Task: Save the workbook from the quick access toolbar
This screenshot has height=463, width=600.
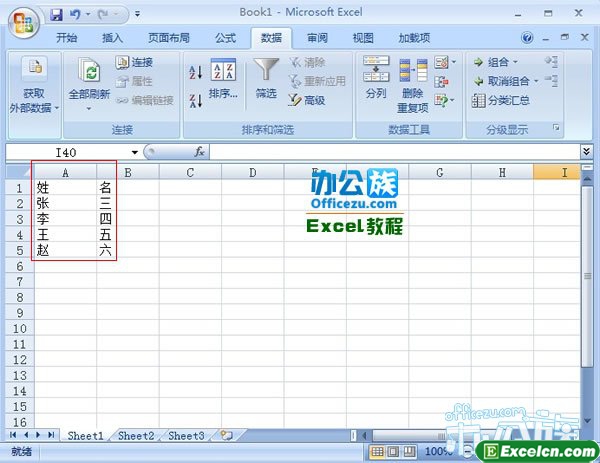Action: (x=57, y=15)
